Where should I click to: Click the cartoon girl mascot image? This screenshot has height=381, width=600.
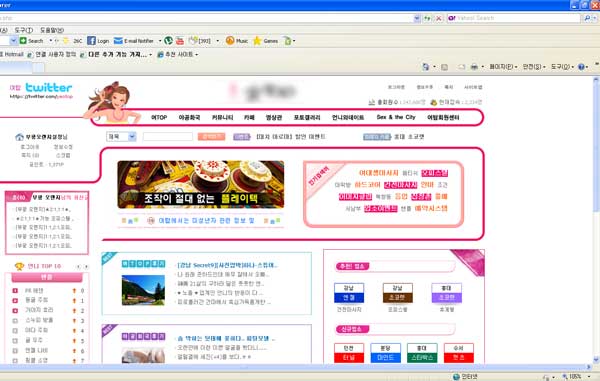pos(111,102)
